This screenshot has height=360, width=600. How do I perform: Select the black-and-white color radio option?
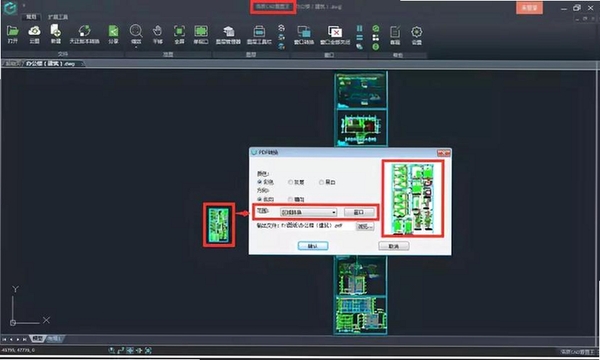pos(327,182)
